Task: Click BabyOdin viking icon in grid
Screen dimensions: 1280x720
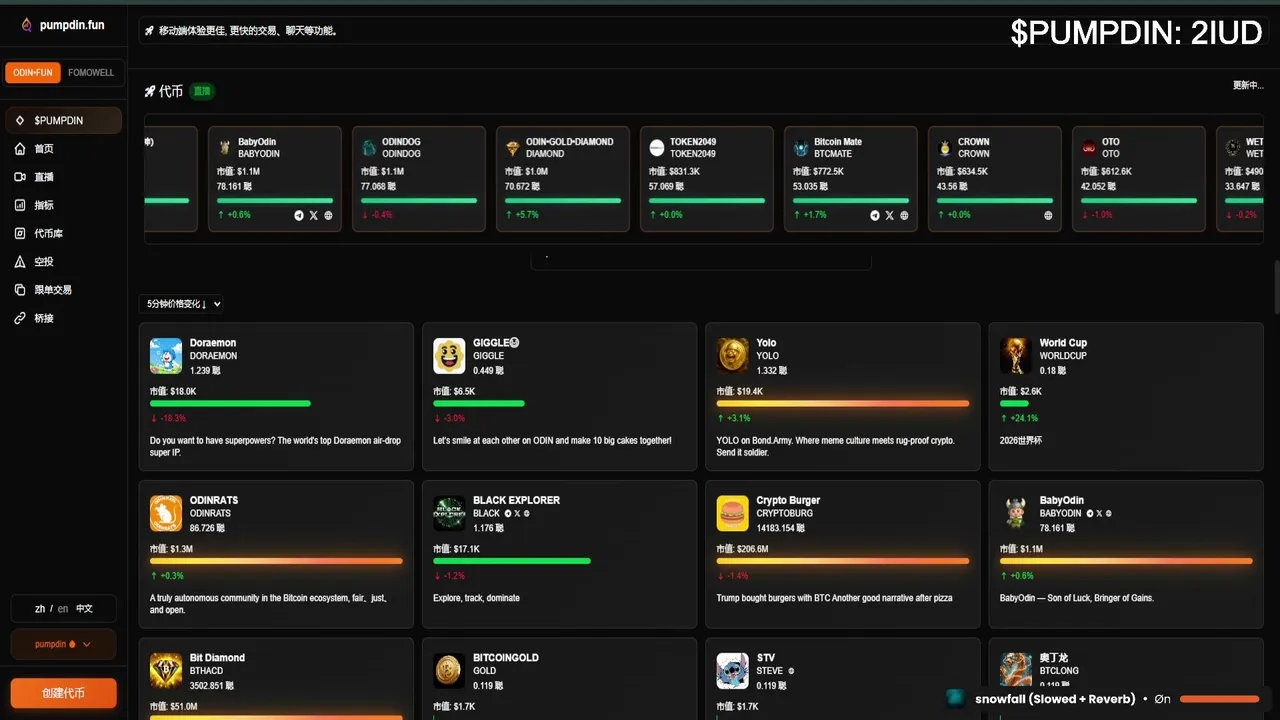Action: (1016, 513)
